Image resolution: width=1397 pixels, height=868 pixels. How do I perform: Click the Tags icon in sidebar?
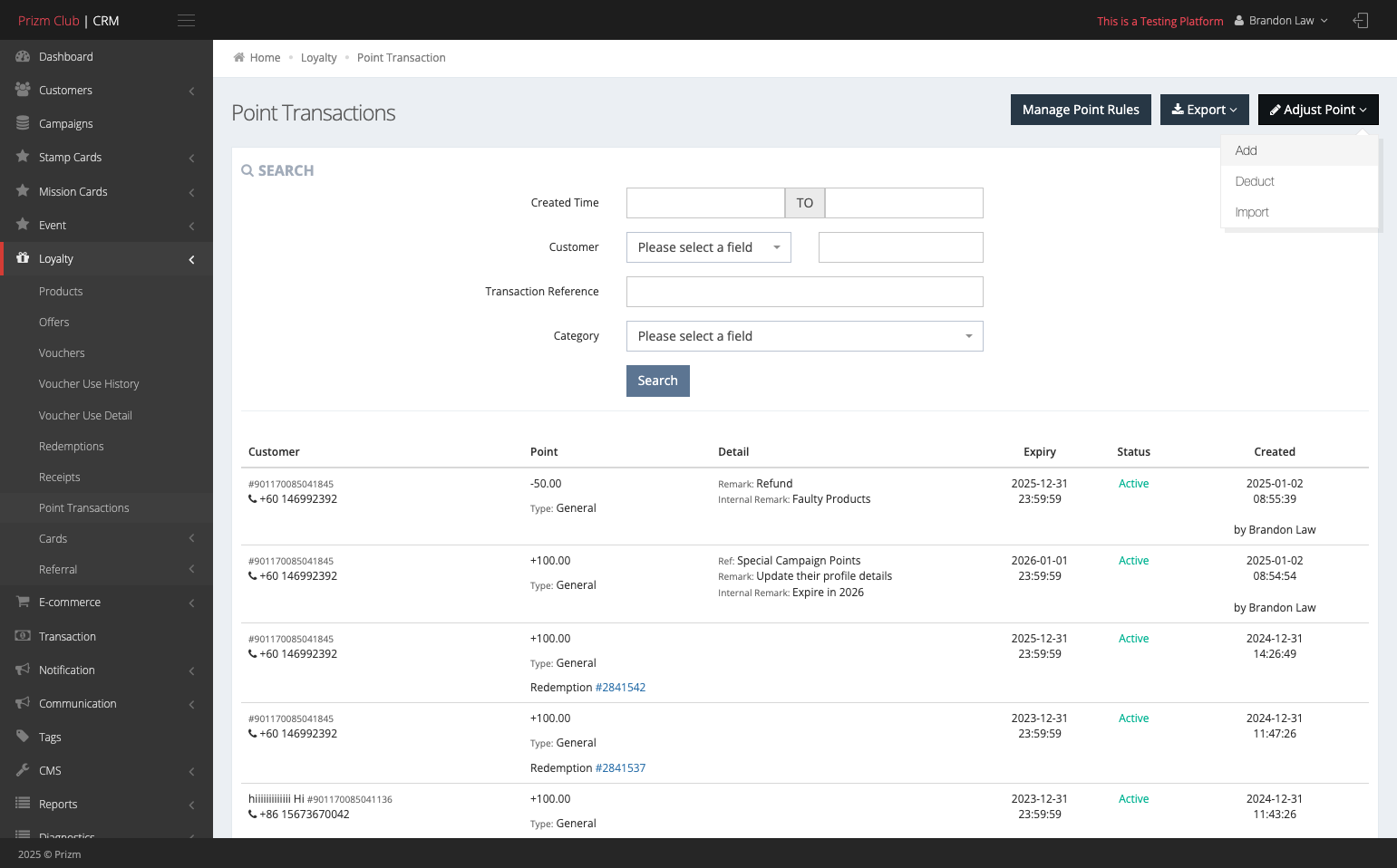point(23,737)
